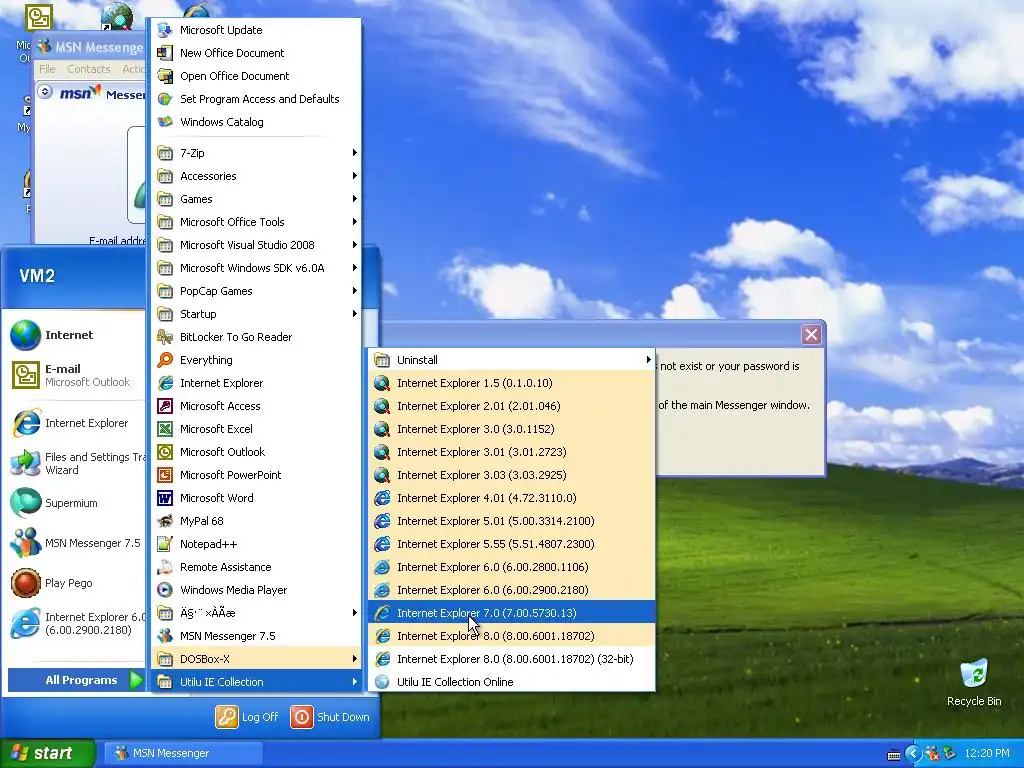
Task: Open Remote Assistance
Action: pyautogui.click(x=257, y=567)
